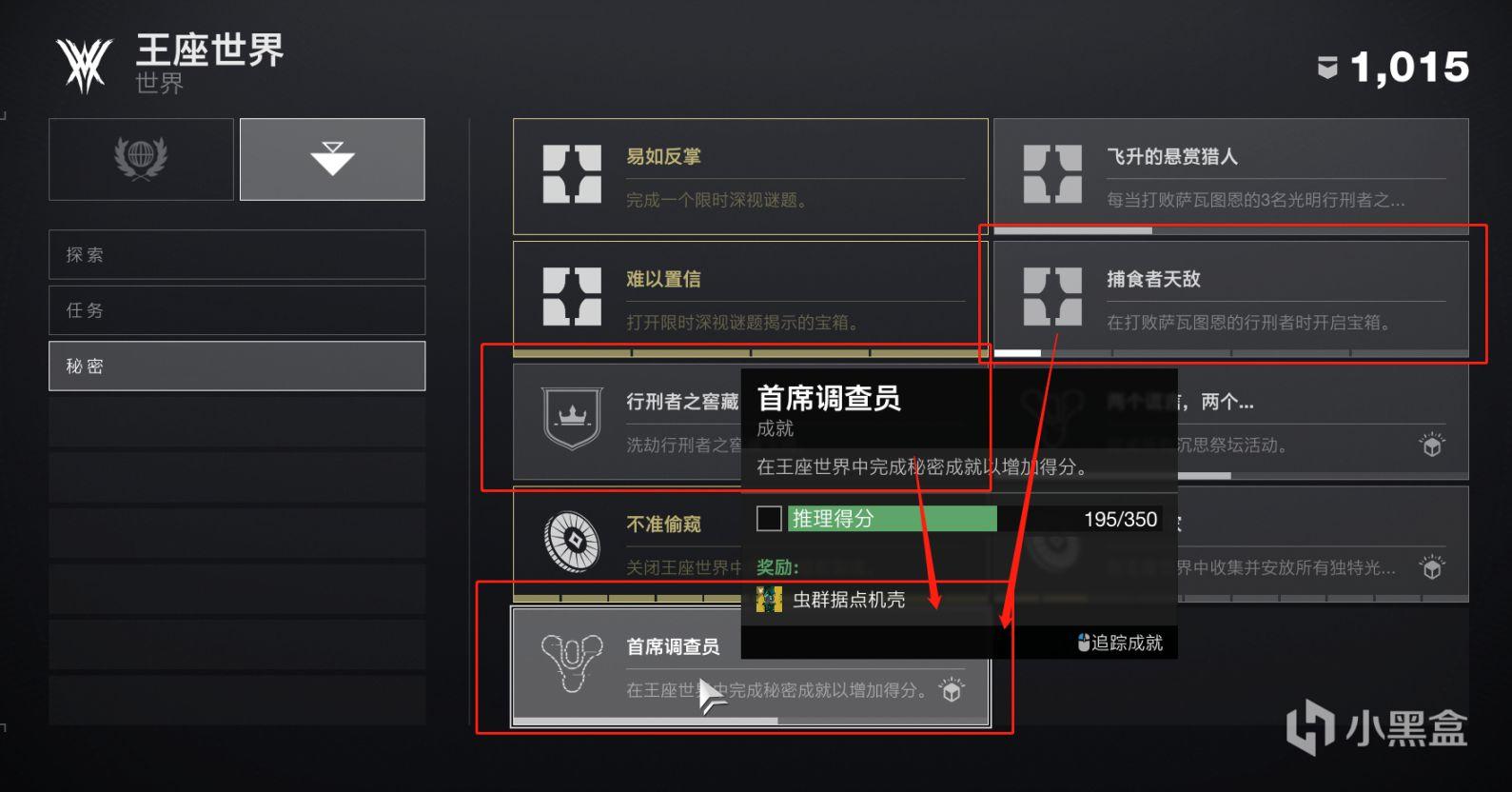Viewport: 1512px width, 792px height.
Task: Select the downward triangle emblem tab
Action: tap(332, 159)
